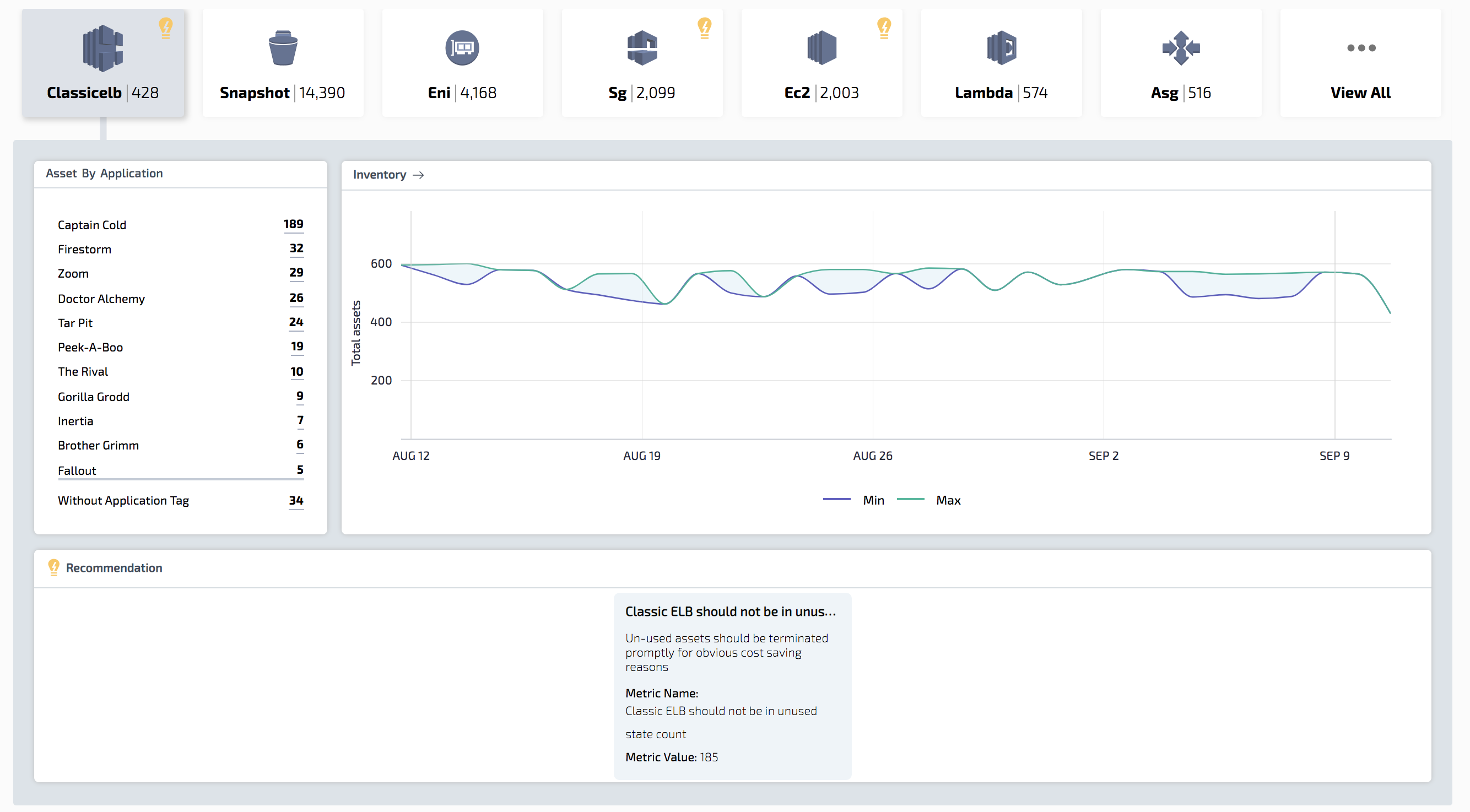Click the Recommendation lightbulb icon
The height and width of the screenshot is (812, 1470).
point(53,567)
